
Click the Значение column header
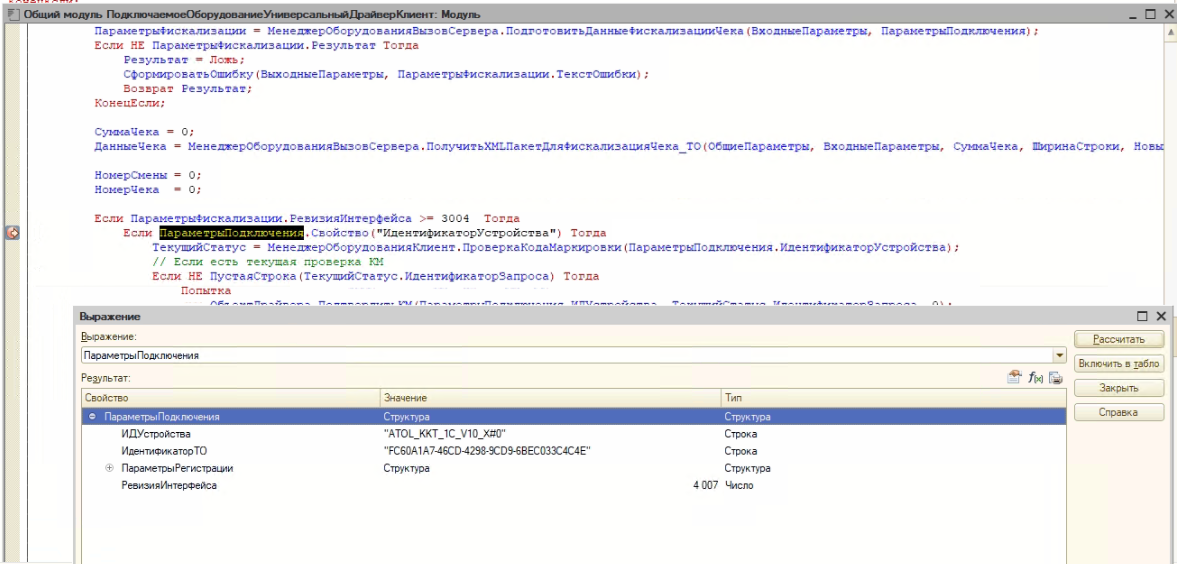point(550,397)
